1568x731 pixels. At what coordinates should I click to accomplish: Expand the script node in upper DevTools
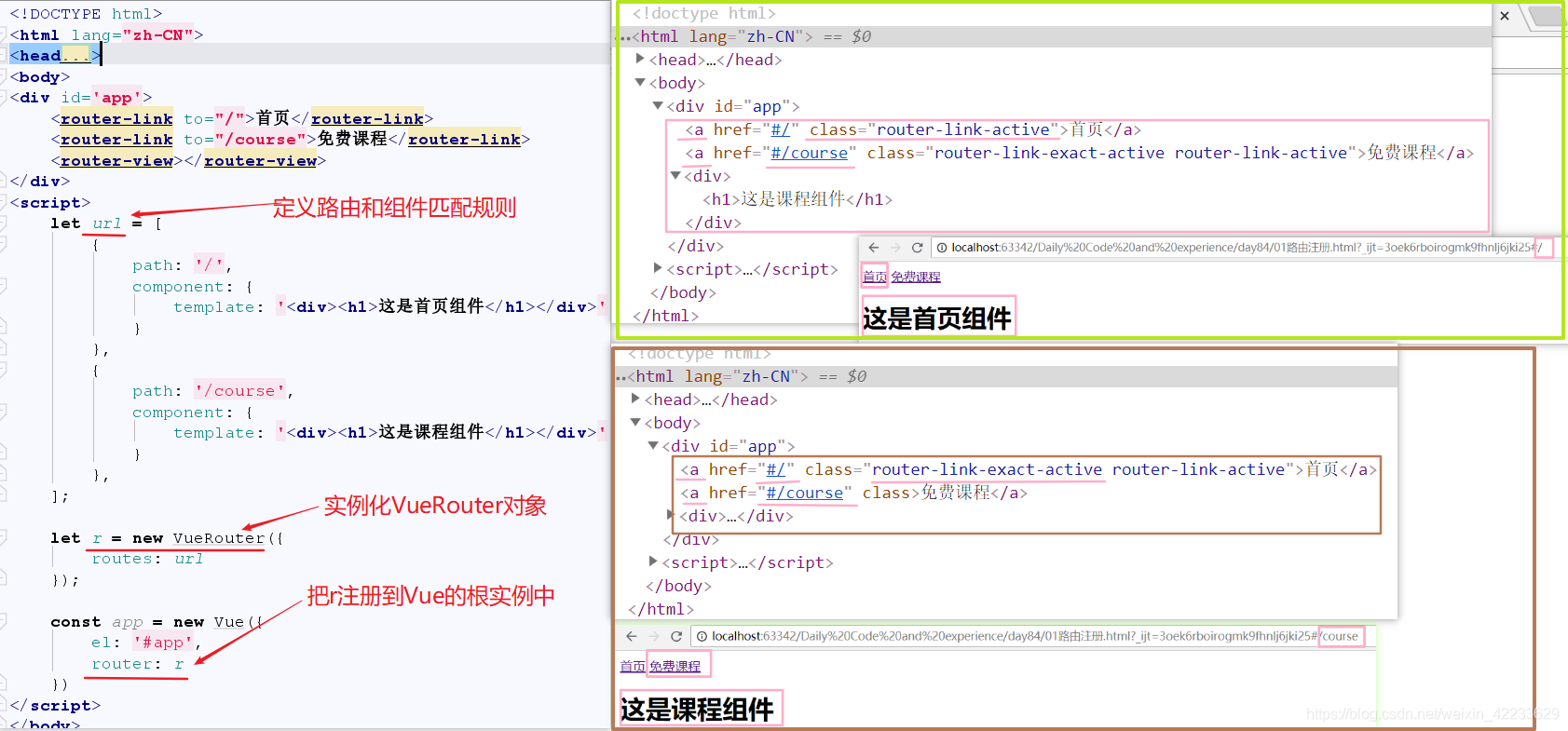[x=658, y=268]
